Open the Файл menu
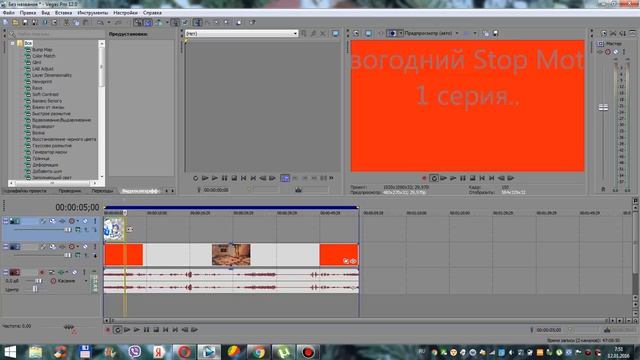 click(9, 13)
